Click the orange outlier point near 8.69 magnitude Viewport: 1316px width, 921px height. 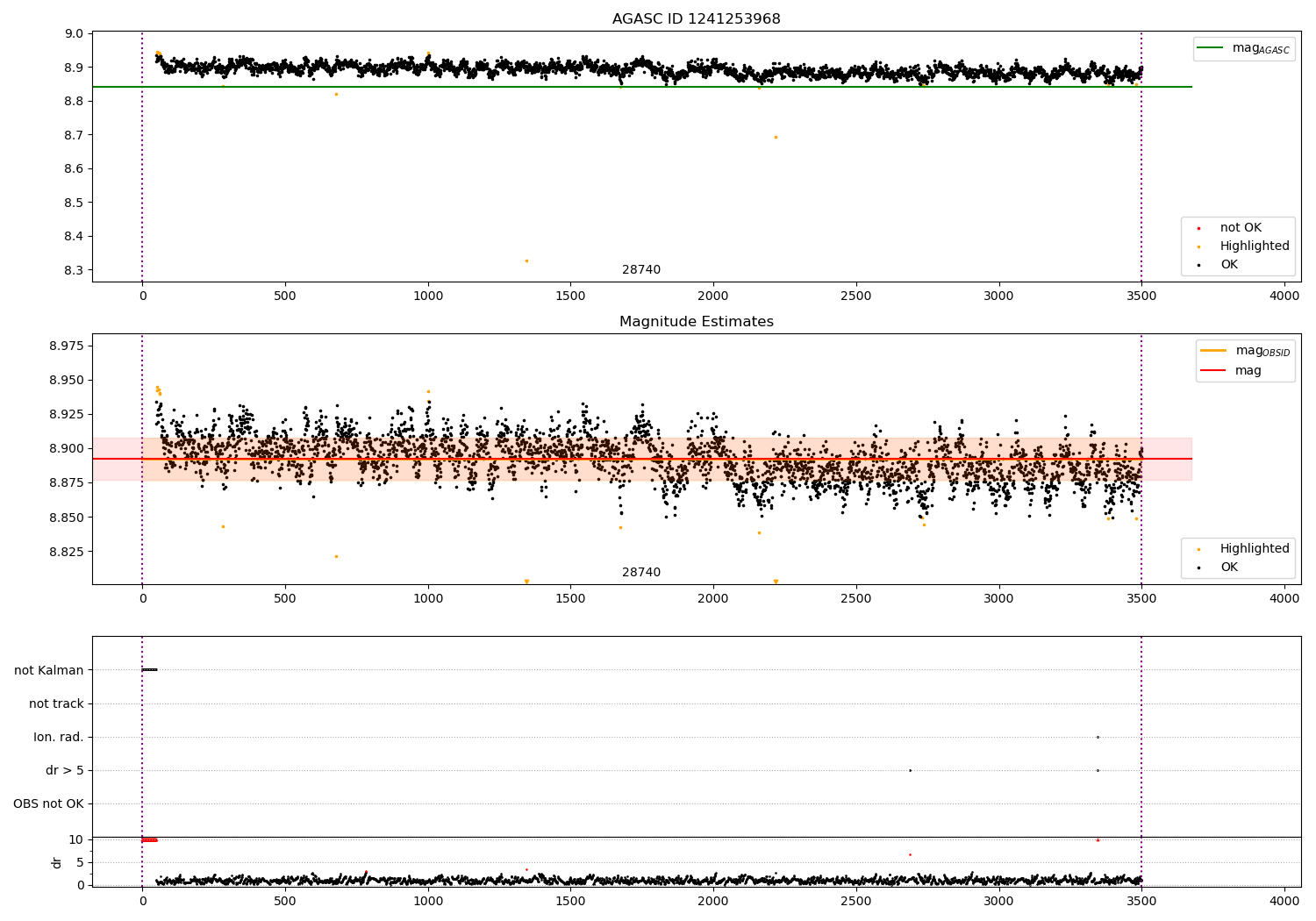[x=776, y=137]
